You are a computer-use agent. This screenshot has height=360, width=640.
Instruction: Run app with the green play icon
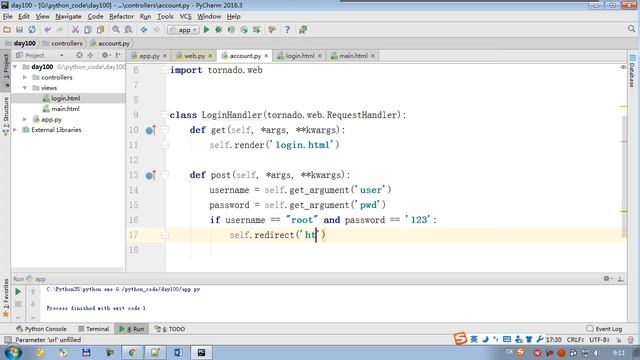click(x=206, y=30)
